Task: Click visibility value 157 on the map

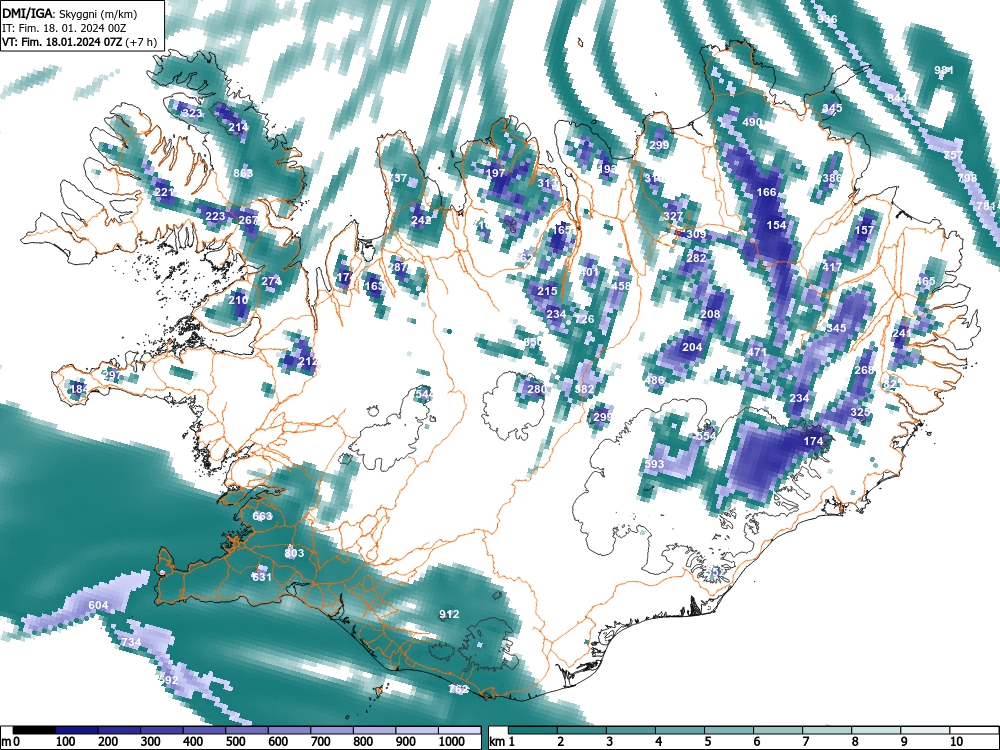Action: coord(864,230)
